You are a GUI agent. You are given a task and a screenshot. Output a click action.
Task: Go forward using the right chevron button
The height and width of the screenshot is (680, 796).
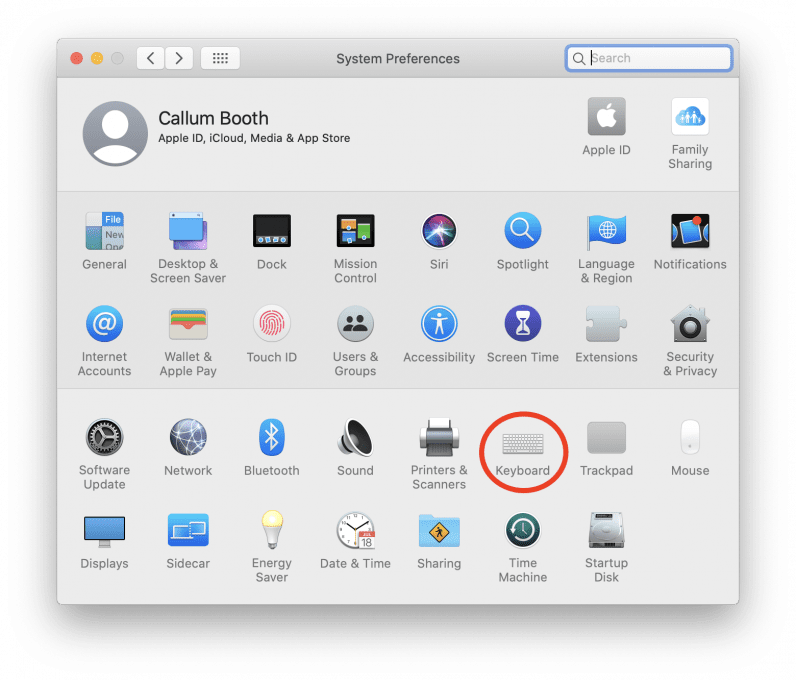tap(179, 58)
